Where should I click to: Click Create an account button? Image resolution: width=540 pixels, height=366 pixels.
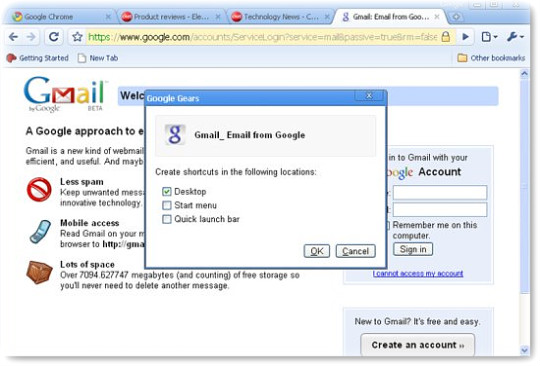click(x=417, y=345)
